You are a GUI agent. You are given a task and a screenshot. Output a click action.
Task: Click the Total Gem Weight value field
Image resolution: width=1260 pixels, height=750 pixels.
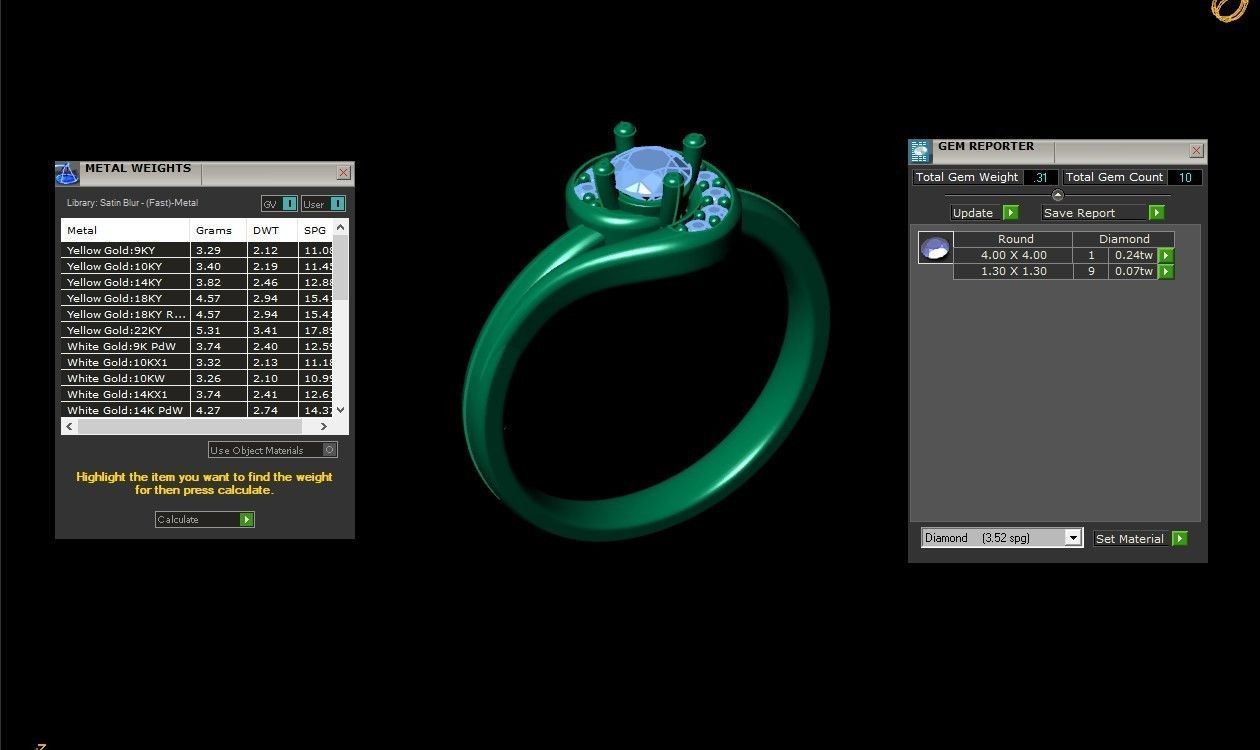[1040, 177]
